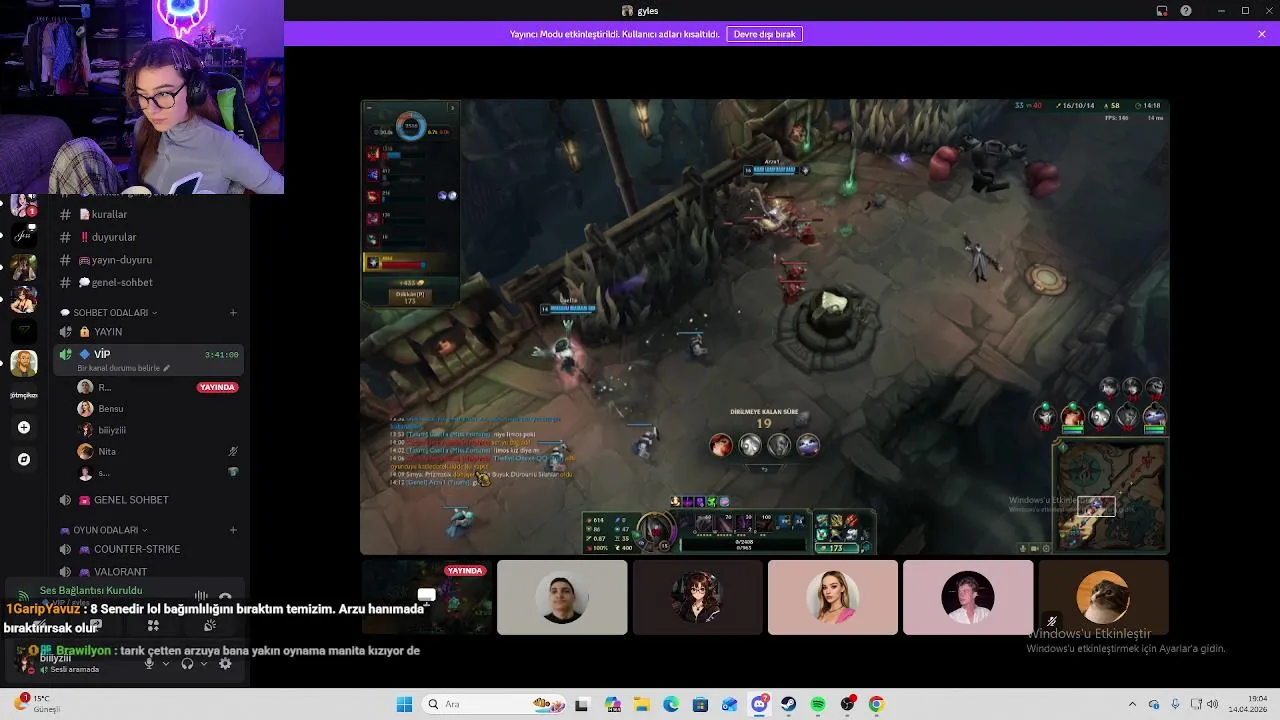The height and width of the screenshot is (720, 1280).
Task: Join the COUNTER-STRIKE voice channel
Action: click(x=150, y=549)
